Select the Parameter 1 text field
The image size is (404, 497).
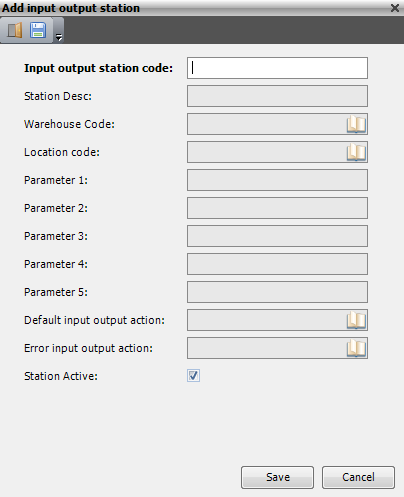(x=277, y=180)
